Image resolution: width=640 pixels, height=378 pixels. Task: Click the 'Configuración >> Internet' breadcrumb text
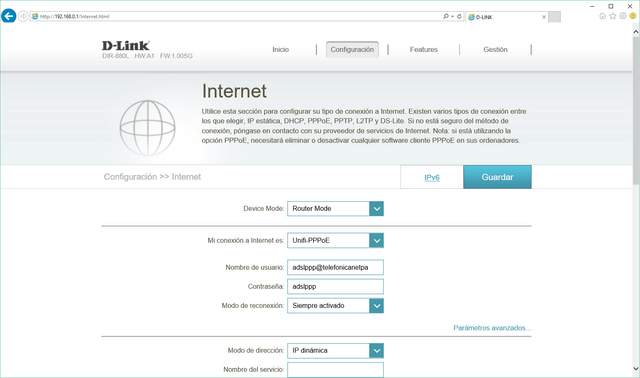(152, 177)
